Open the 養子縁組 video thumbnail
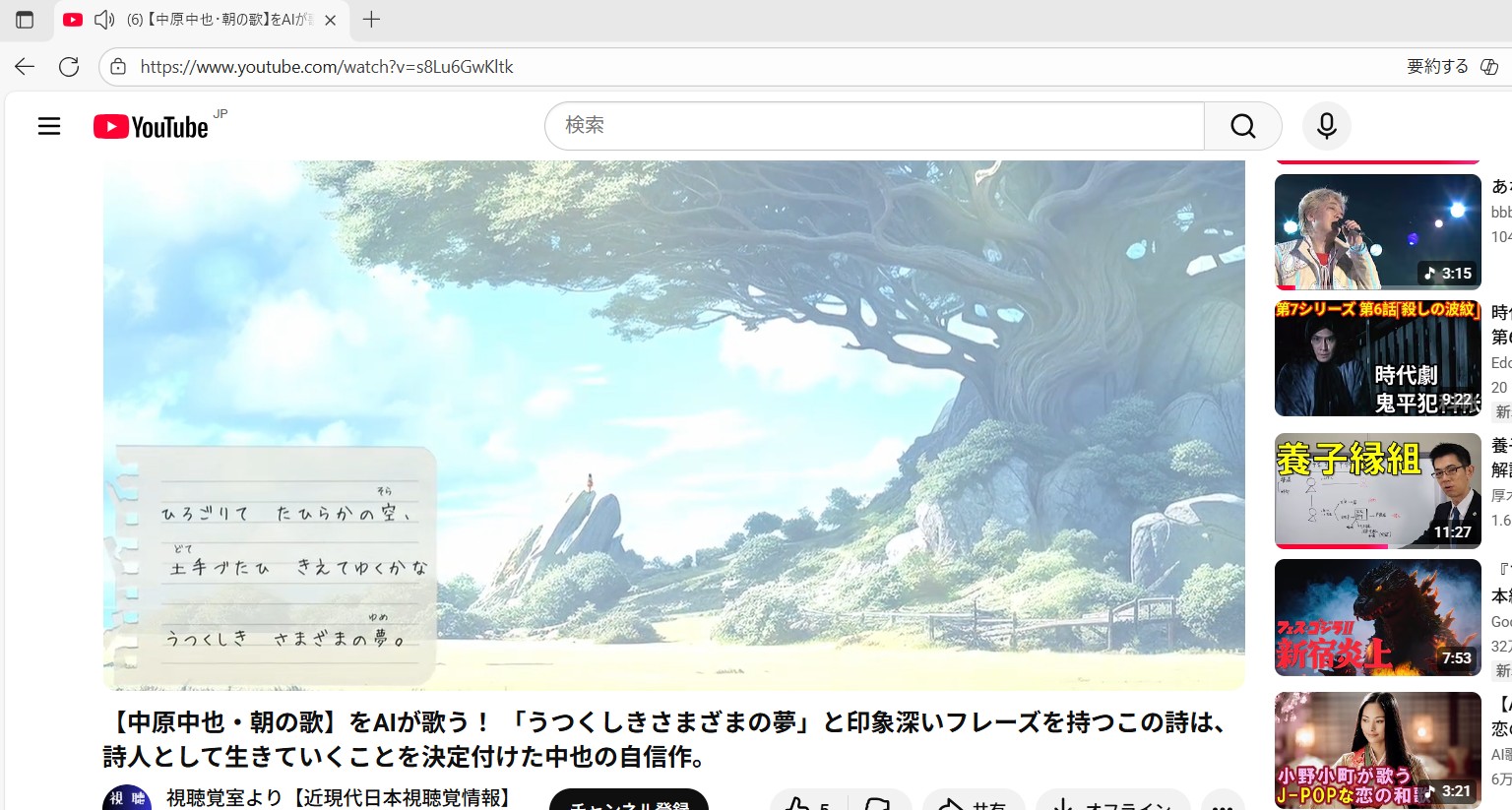Viewport: 1512px width, 810px height. click(x=1377, y=490)
